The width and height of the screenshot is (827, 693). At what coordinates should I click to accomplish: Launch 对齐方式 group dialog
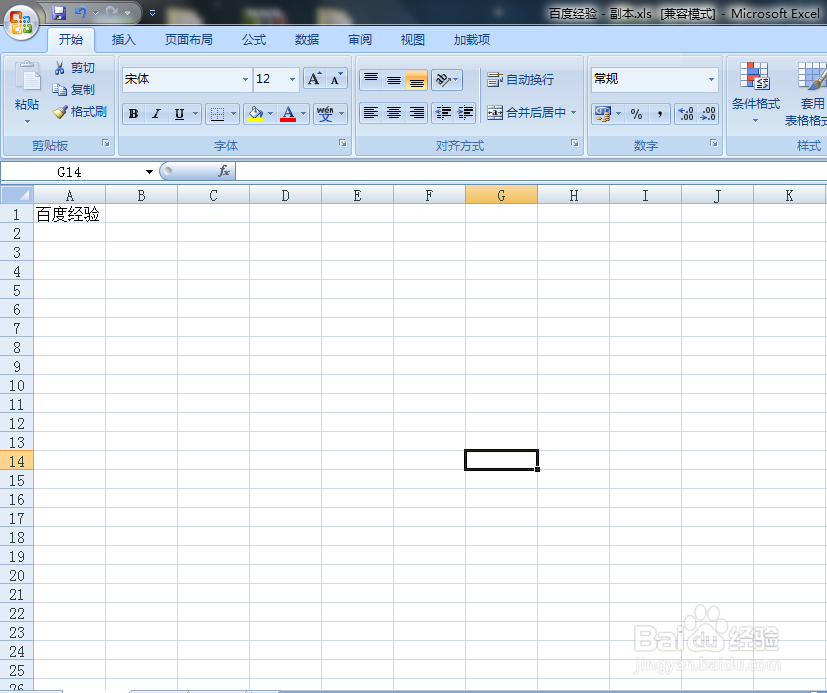click(x=574, y=143)
